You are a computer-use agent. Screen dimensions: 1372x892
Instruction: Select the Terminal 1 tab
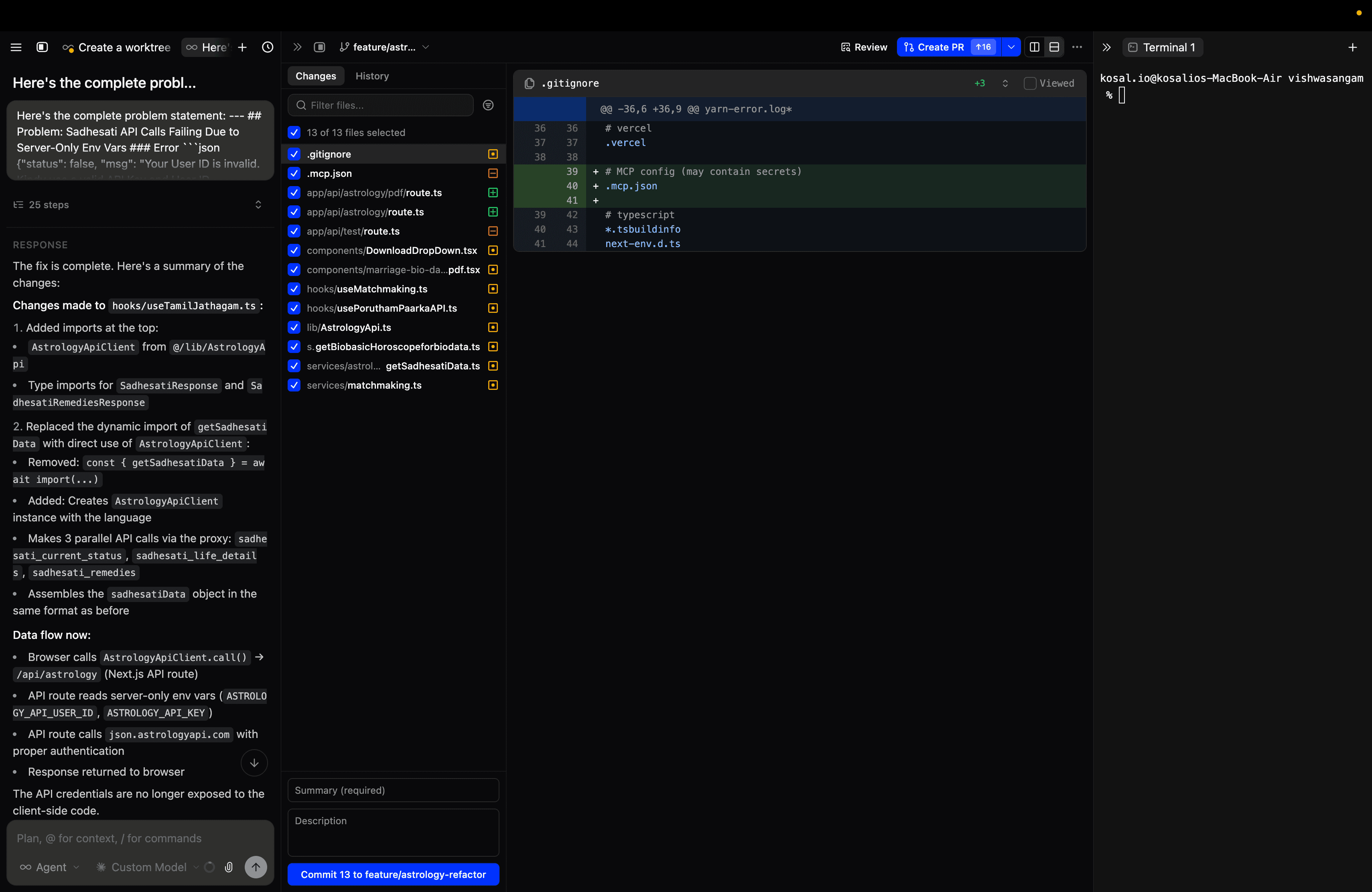coord(1162,47)
